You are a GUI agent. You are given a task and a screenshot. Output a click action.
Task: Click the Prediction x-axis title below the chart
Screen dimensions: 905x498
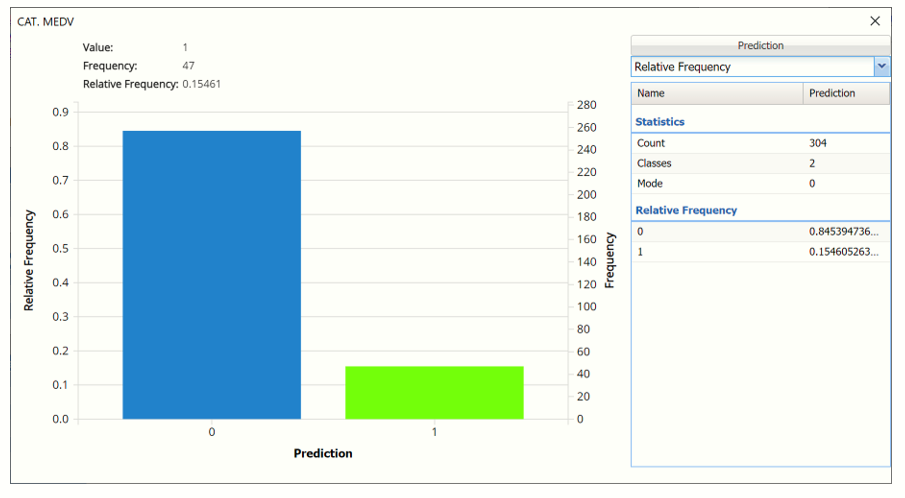(x=322, y=453)
